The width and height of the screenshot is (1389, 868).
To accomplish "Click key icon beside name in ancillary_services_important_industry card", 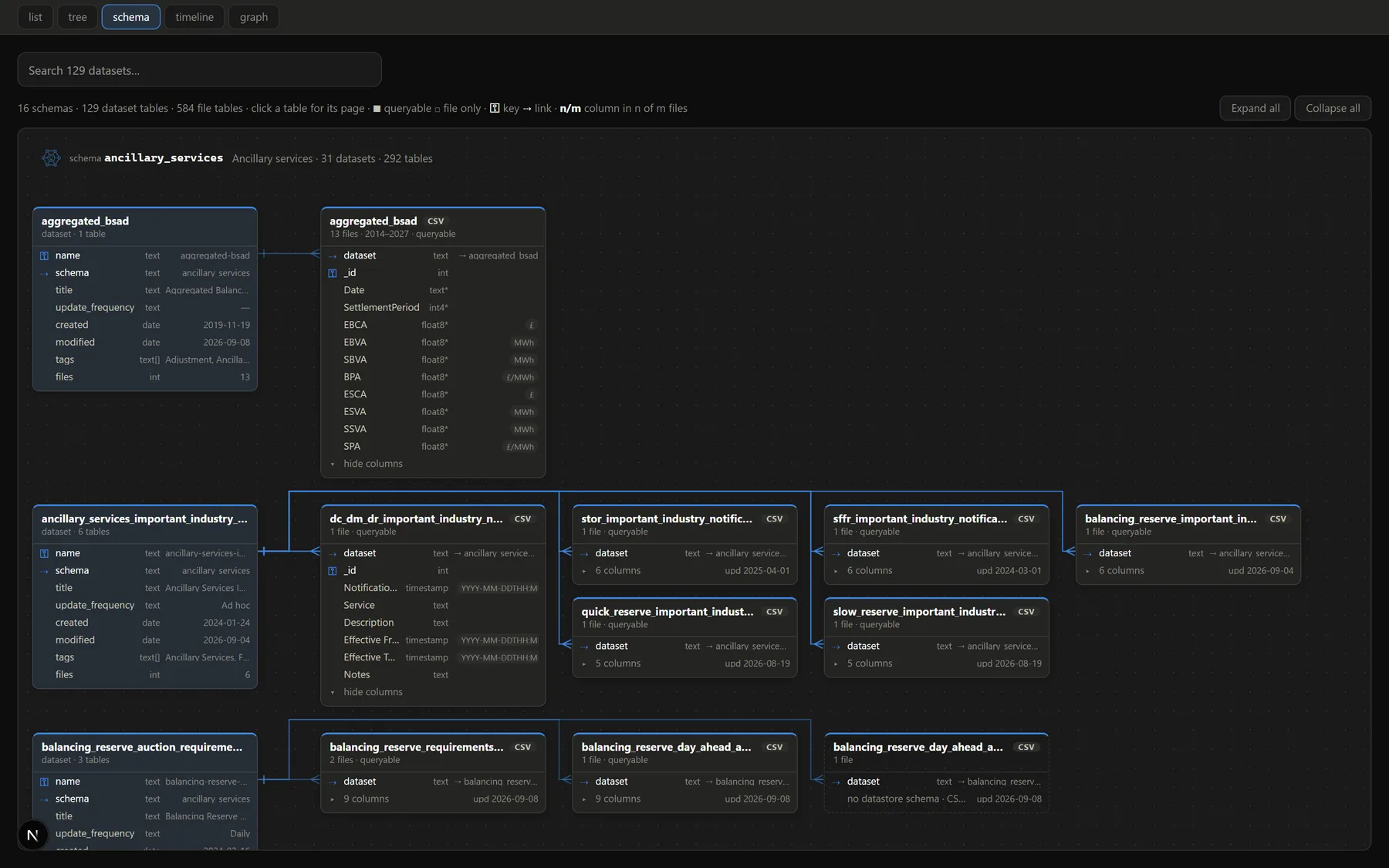I will (44, 553).
